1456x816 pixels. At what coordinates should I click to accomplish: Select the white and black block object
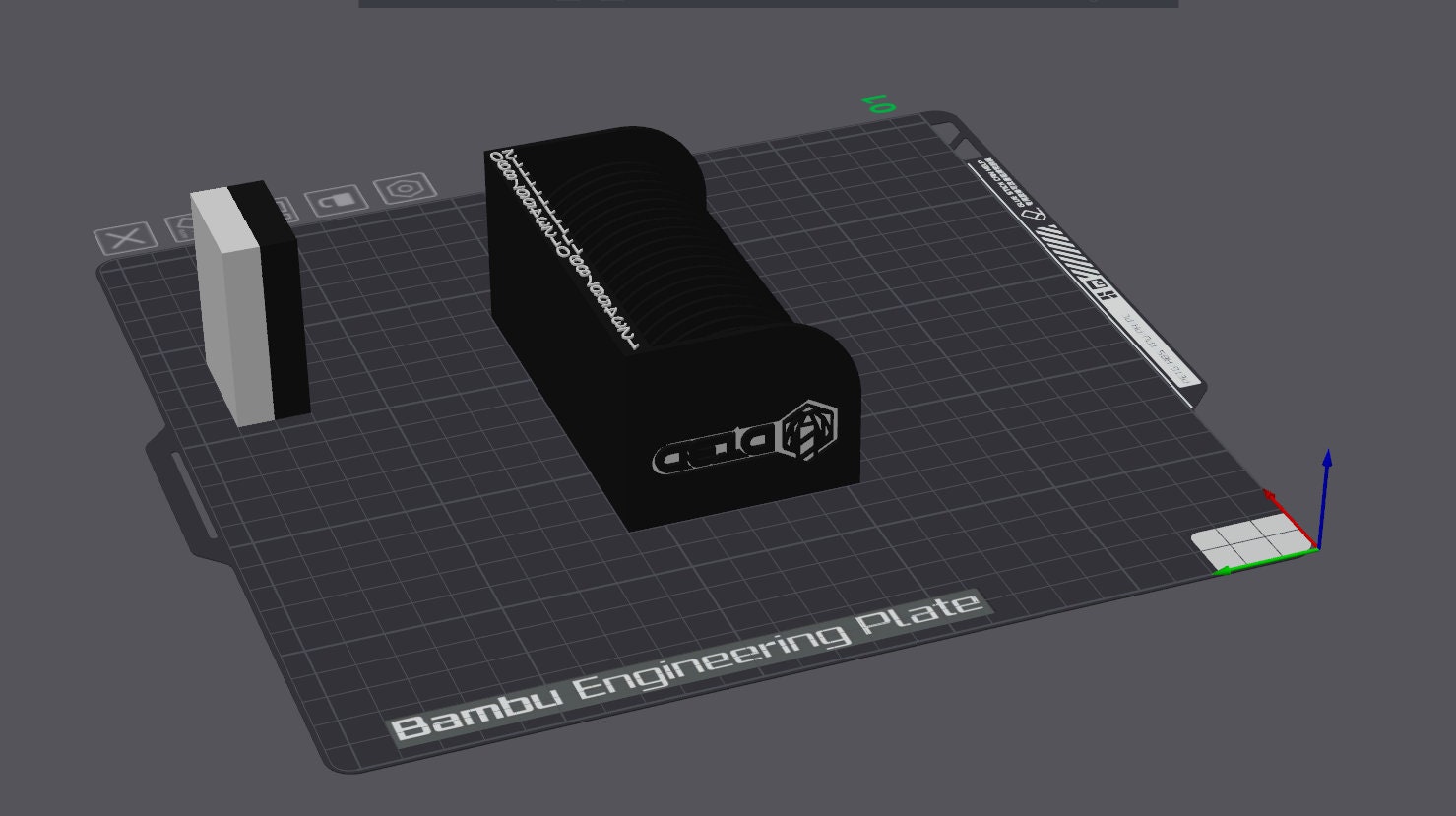click(x=250, y=303)
